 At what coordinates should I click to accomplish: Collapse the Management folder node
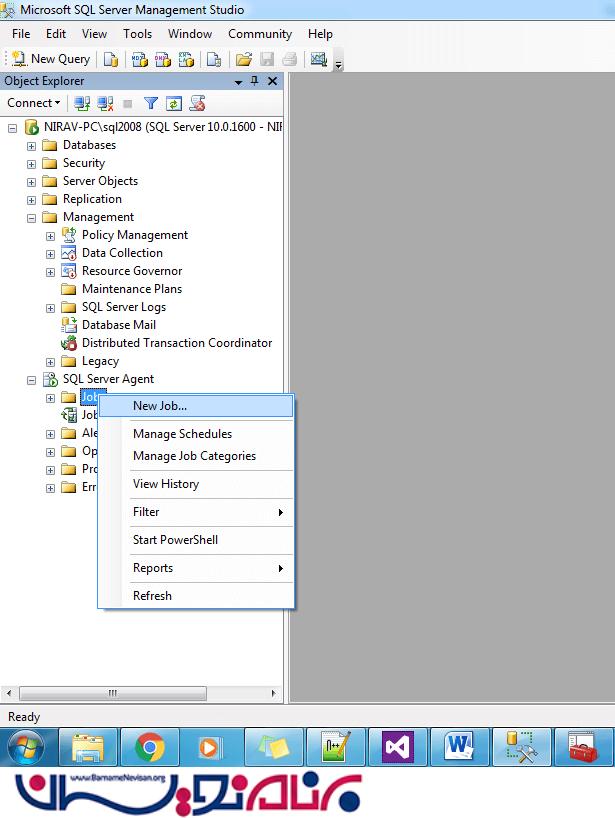click(x=31, y=218)
